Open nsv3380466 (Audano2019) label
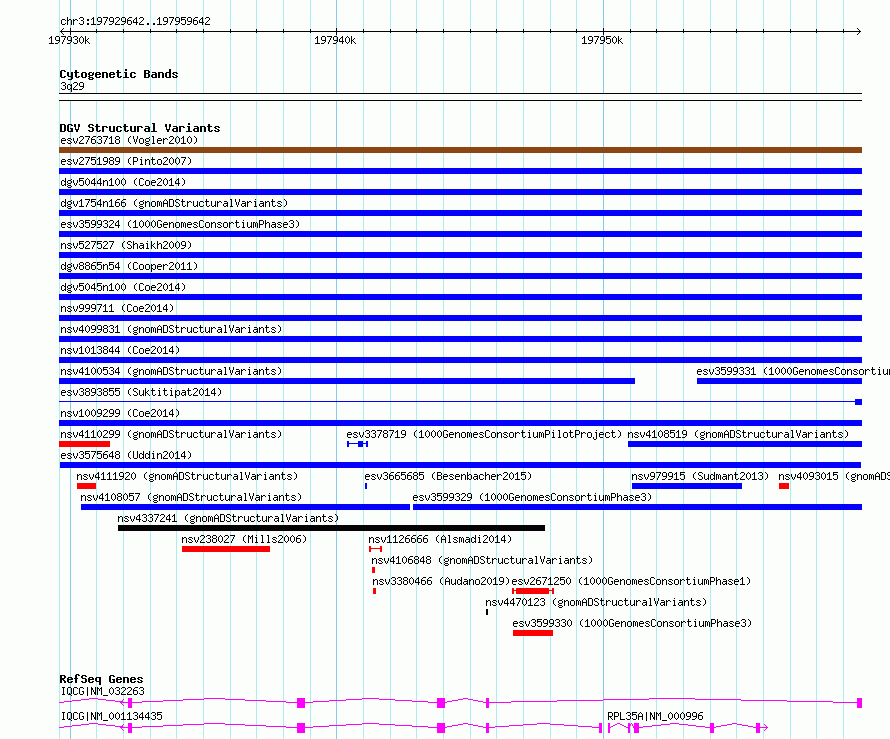 tap(441, 581)
